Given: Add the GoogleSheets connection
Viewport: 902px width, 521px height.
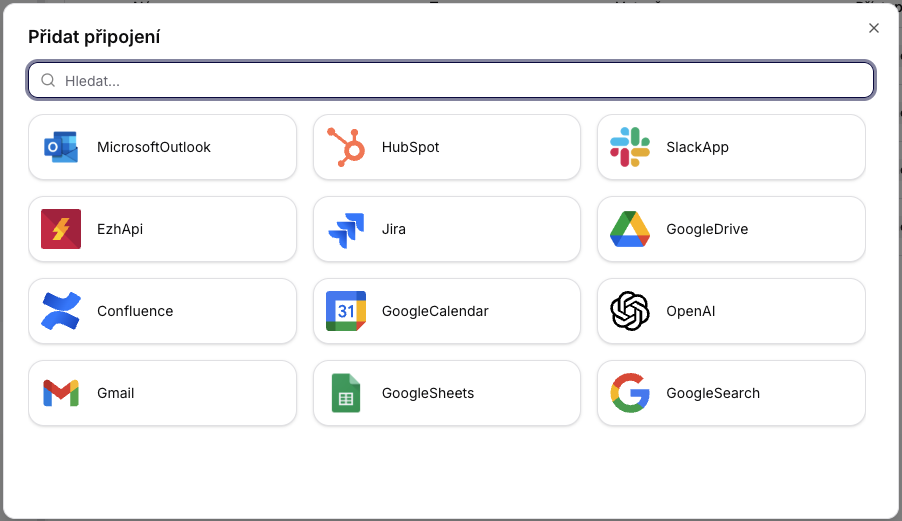Looking at the screenshot, I should [x=447, y=393].
